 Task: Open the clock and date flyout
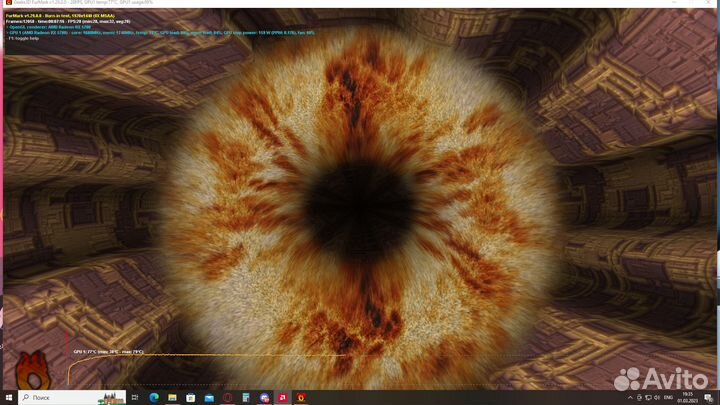tap(687, 398)
